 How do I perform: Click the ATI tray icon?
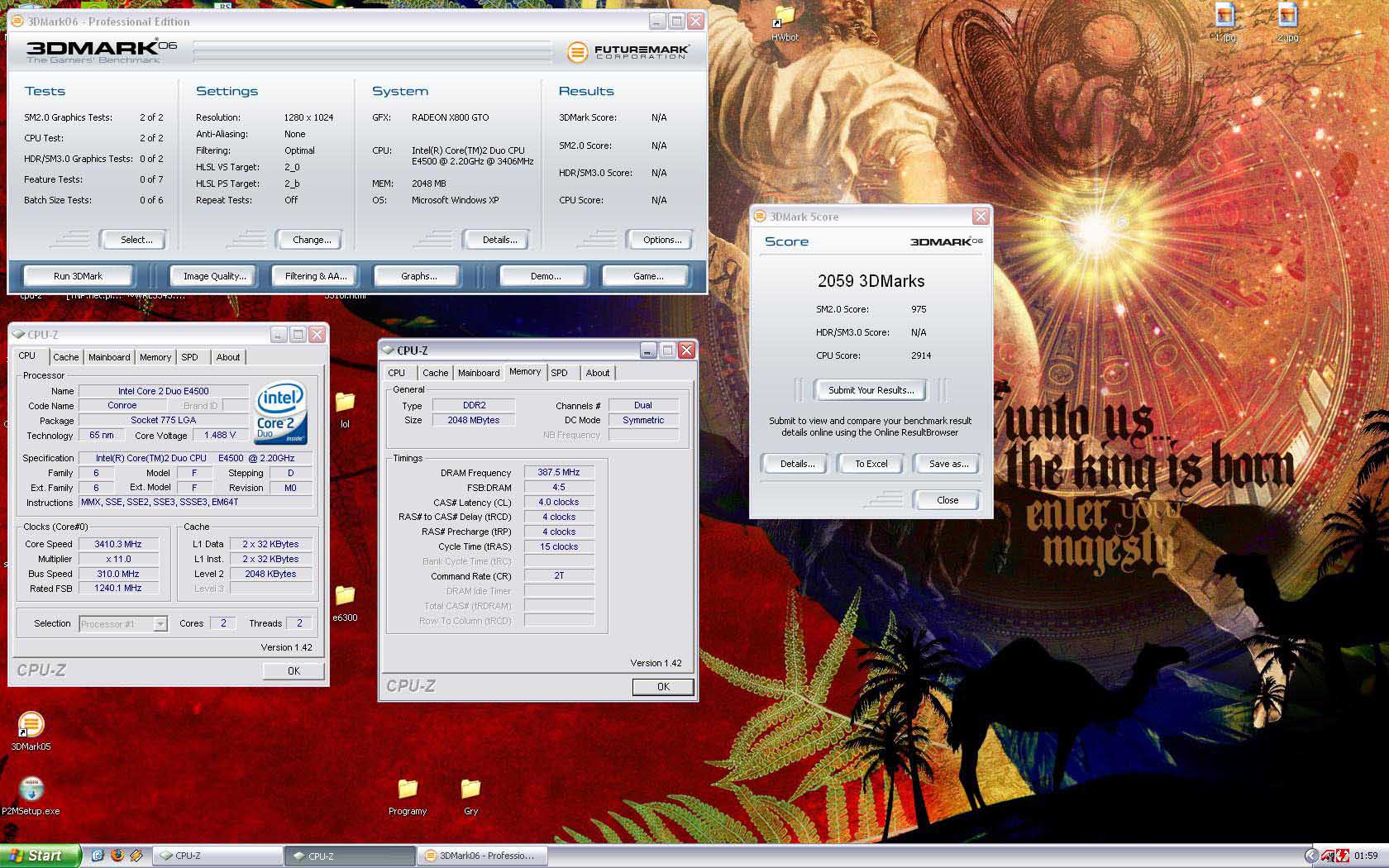(x=1328, y=856)
